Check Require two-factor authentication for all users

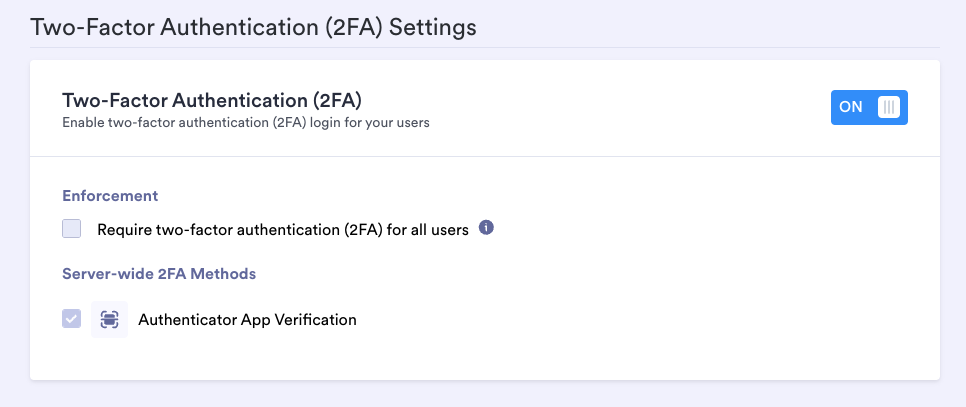(71, 229)
